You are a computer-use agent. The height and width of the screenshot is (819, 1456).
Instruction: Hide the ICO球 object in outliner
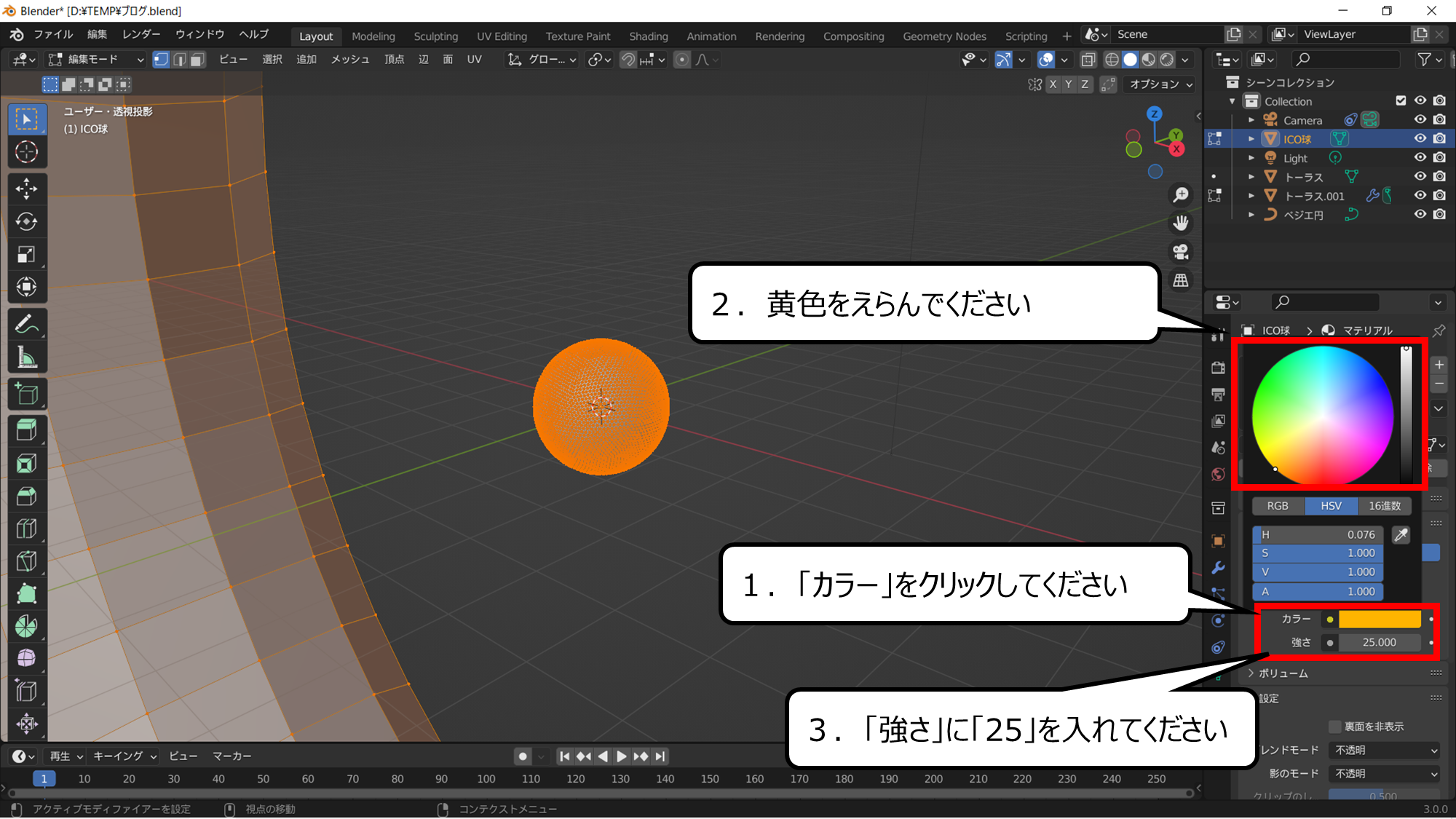click(1420, 138)
